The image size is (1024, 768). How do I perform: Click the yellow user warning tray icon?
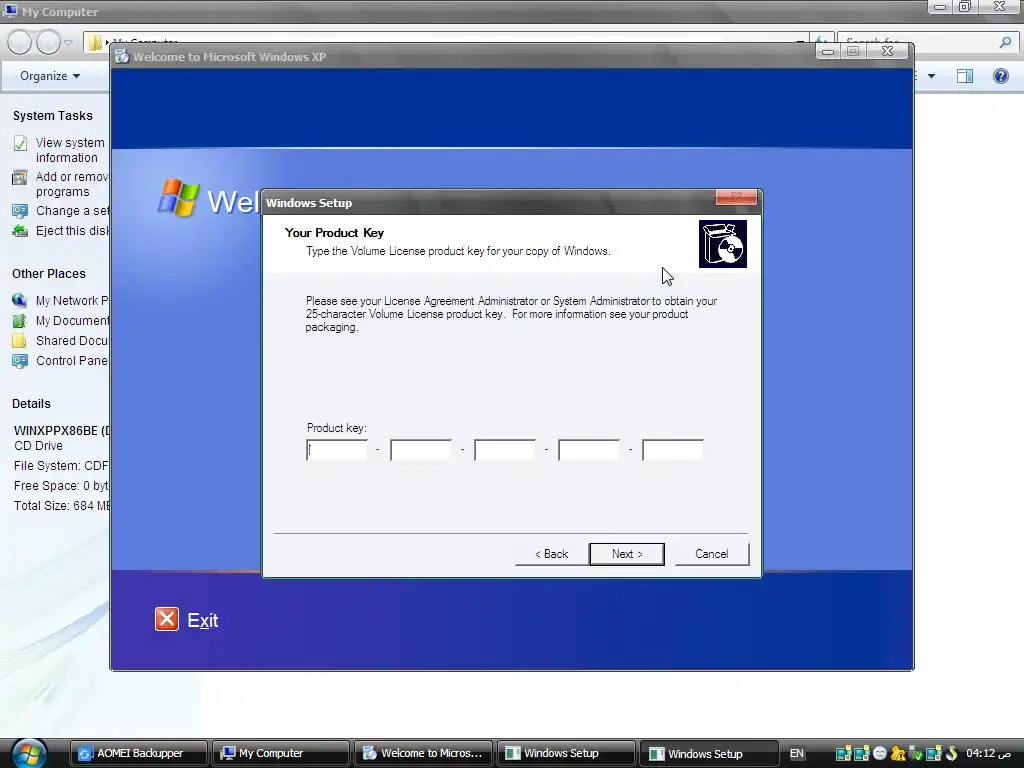pyautogui.click(x=898, y=753)
